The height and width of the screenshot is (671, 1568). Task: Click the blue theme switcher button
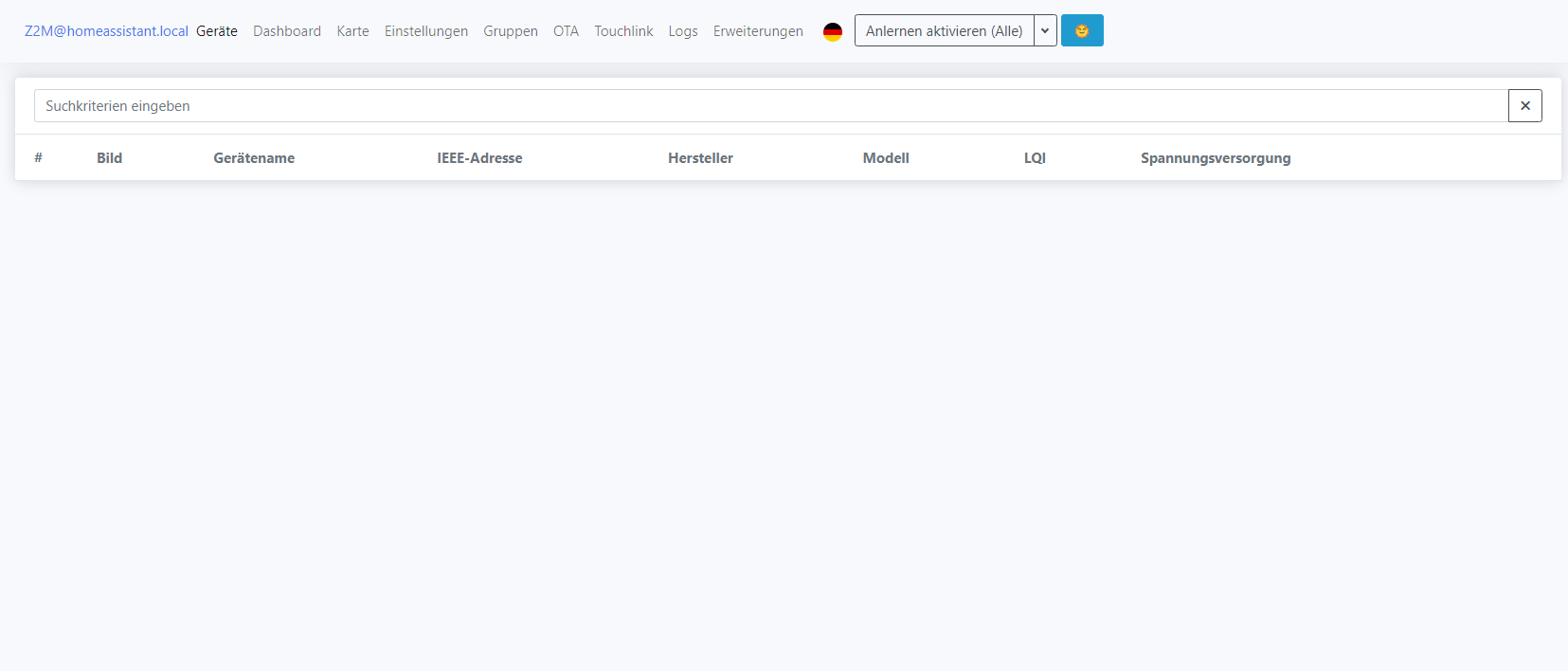(x=1082, y=30)
